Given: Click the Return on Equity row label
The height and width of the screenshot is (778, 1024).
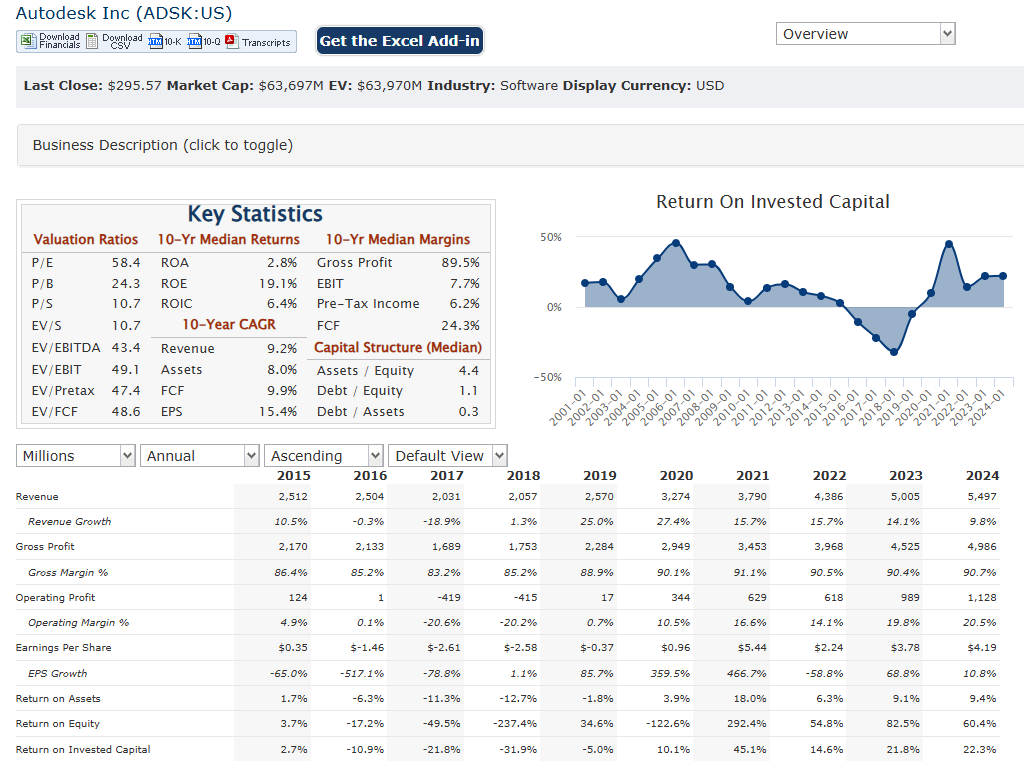Looking at the screenshot, I should click(57, 724).
